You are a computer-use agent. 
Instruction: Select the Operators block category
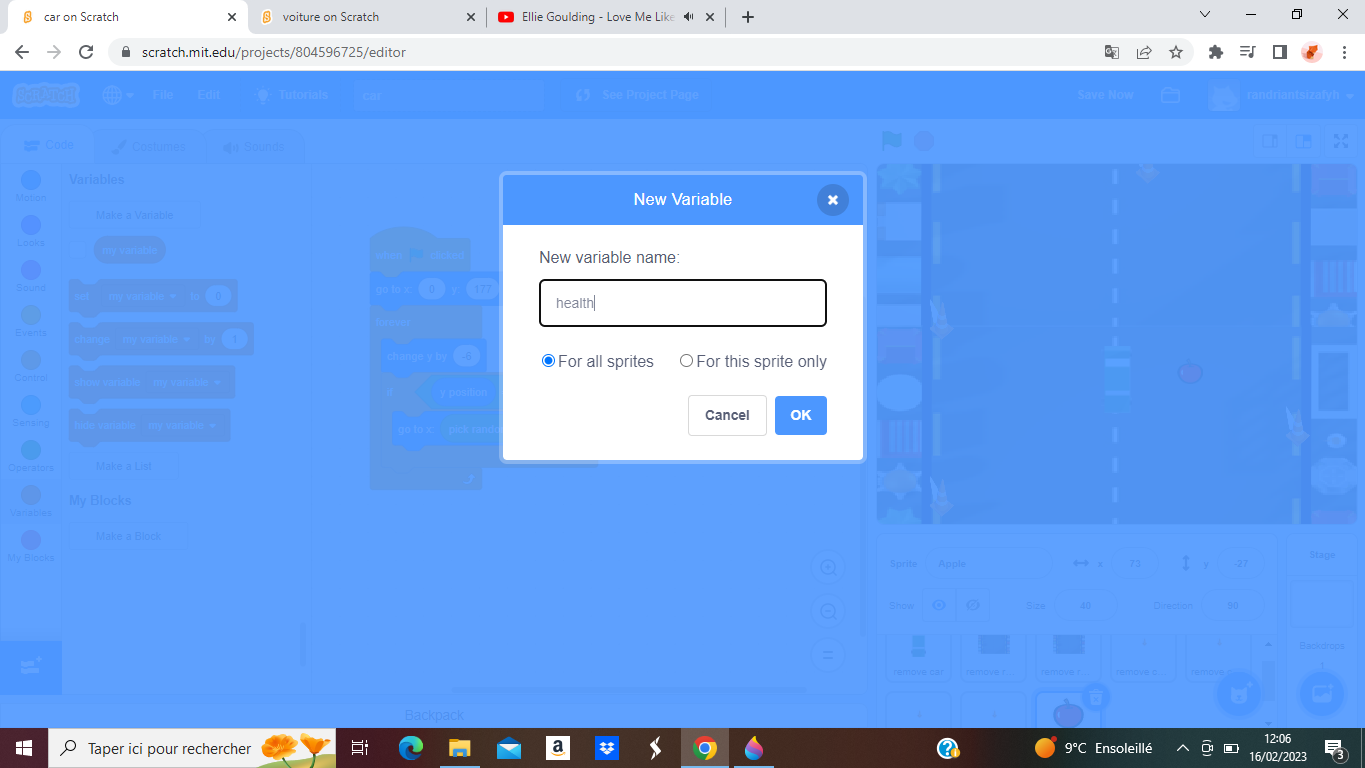coord(31,456)
